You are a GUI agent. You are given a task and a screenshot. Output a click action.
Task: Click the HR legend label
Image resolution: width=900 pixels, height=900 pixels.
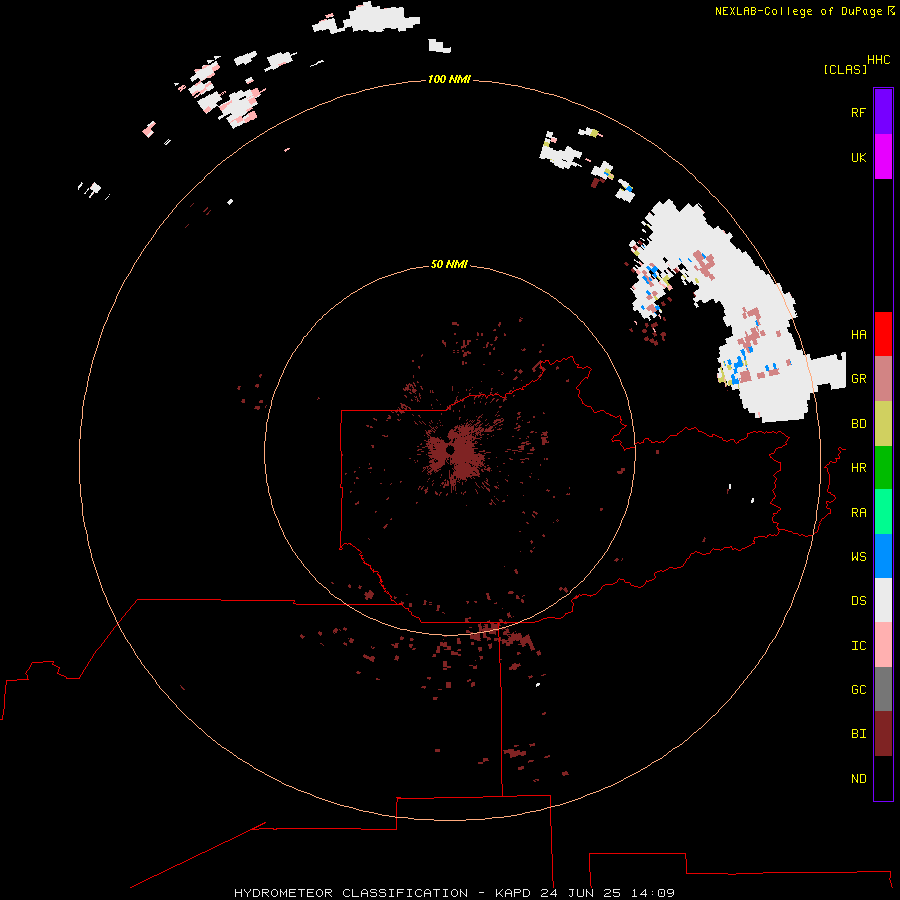tap(858, 468)
